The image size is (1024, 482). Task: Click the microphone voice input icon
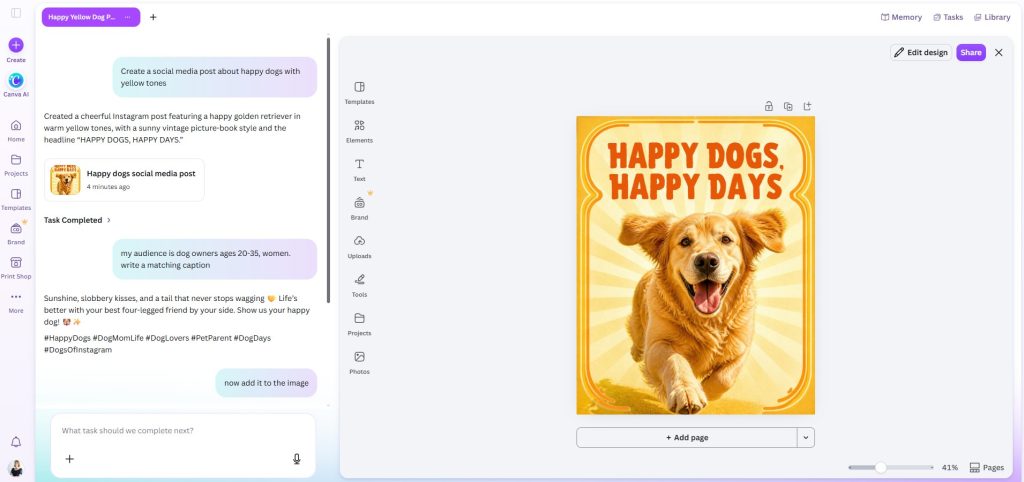[296, 459]
